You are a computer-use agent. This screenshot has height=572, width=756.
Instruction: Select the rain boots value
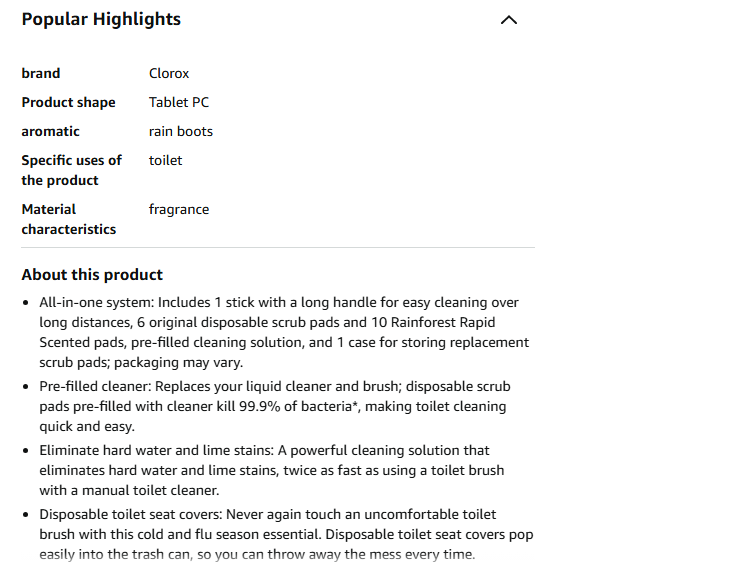(x=181, y=131)
